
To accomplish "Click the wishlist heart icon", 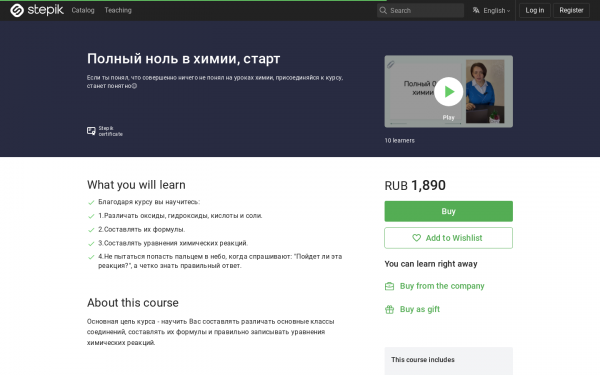I will click(x=417, y=238).
